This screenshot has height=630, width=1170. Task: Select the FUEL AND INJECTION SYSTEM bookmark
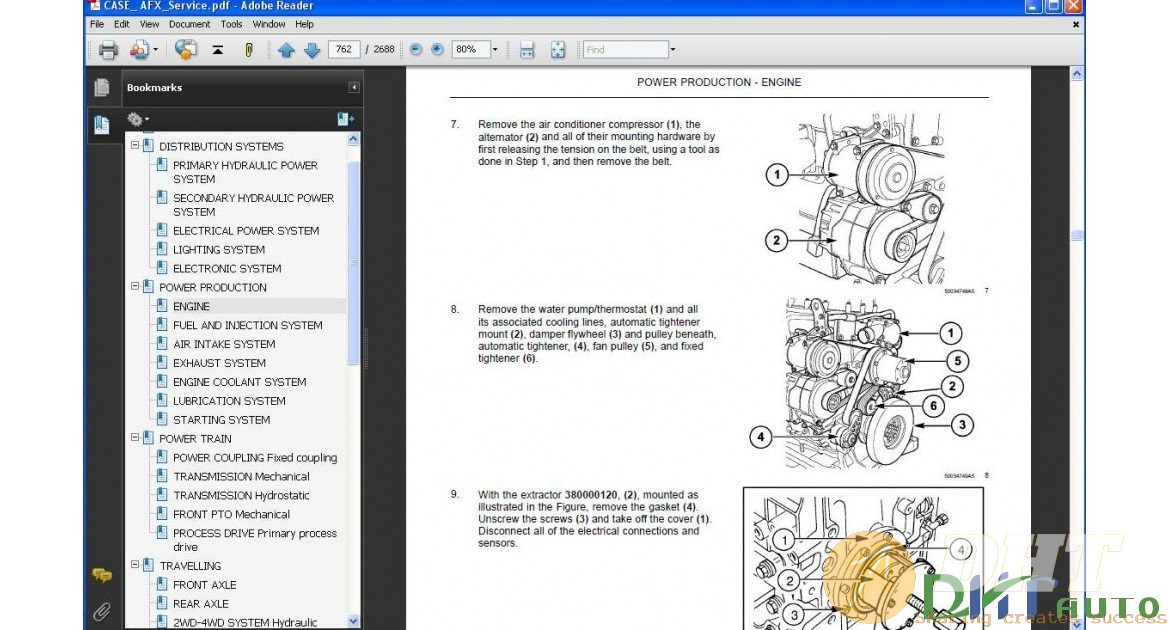pos(248,325)
